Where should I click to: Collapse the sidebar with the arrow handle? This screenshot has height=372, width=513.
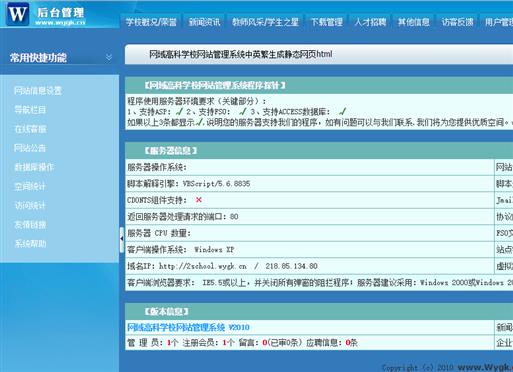(122, 239)
